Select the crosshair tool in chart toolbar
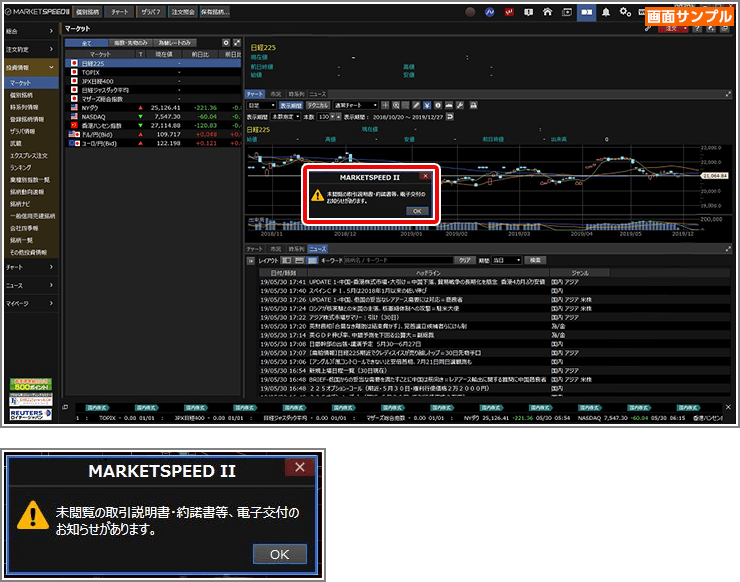This screenshot has width=740, height=582. [385, 105]
